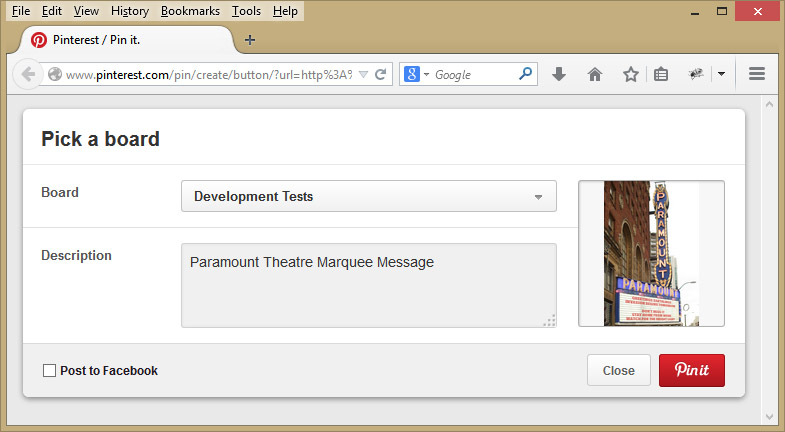Open the Bookmarks menu

tap(190, 11)
